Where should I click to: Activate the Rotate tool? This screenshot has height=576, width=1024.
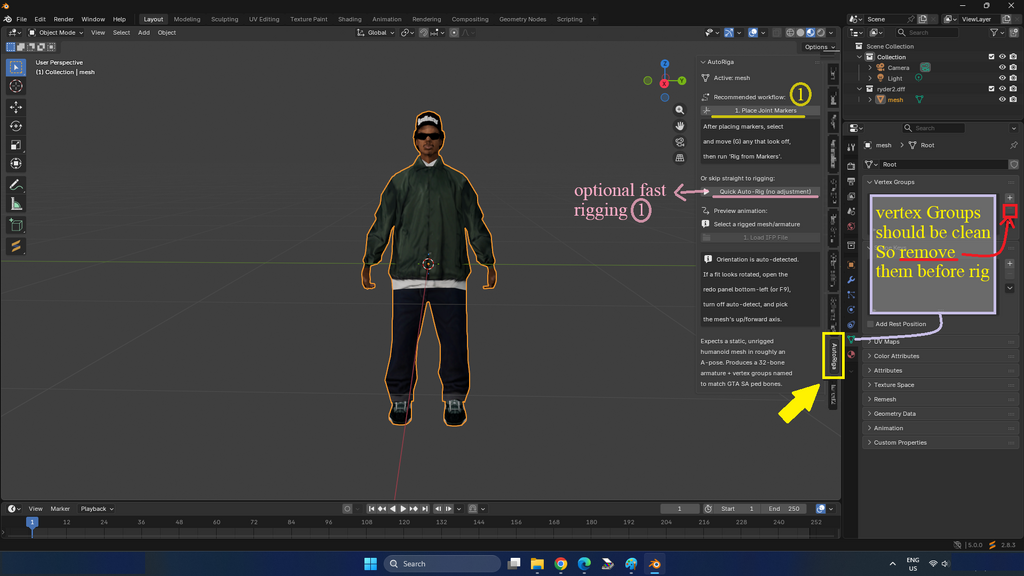pyautogui.click(x=16, y=126)
